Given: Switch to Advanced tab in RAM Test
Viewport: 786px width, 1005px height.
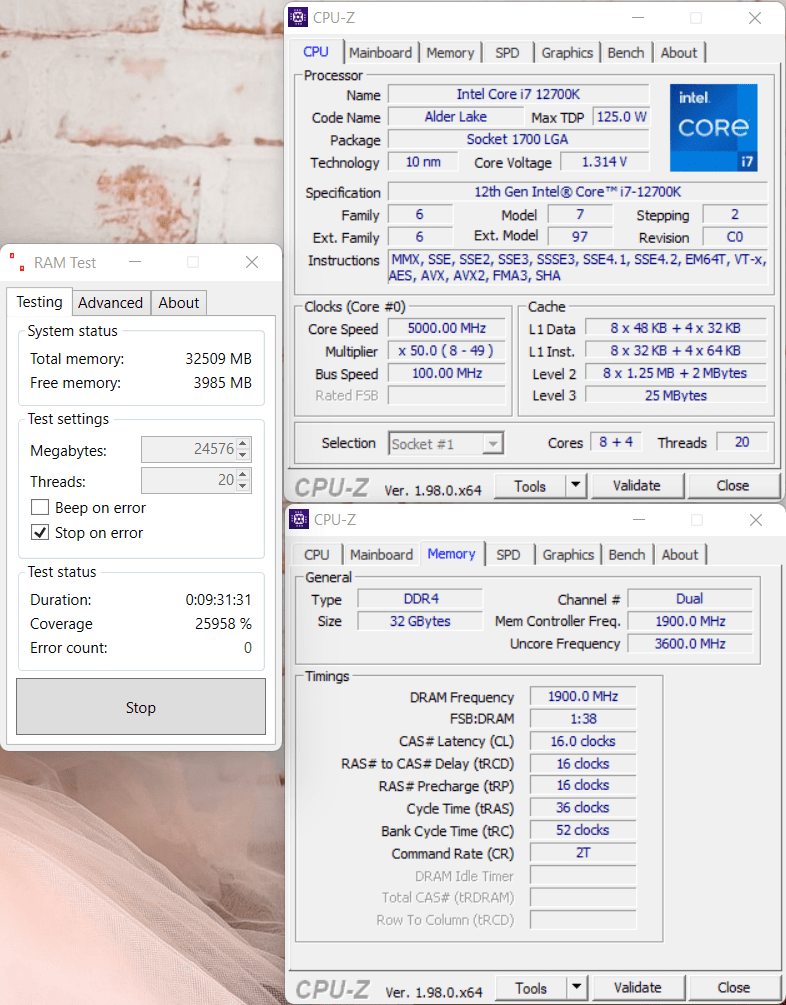Looking at the screenshot, I should (110, 303).
